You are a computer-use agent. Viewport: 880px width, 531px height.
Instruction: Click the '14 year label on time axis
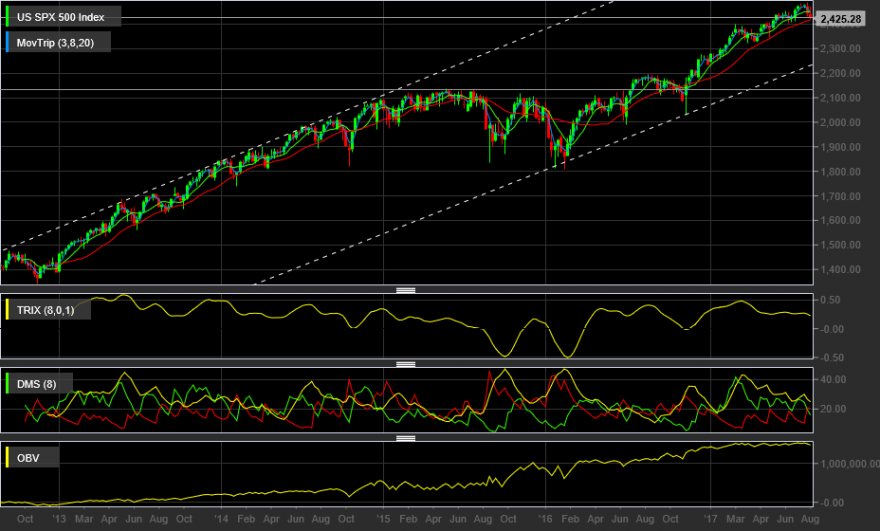(x=221, y=519)
